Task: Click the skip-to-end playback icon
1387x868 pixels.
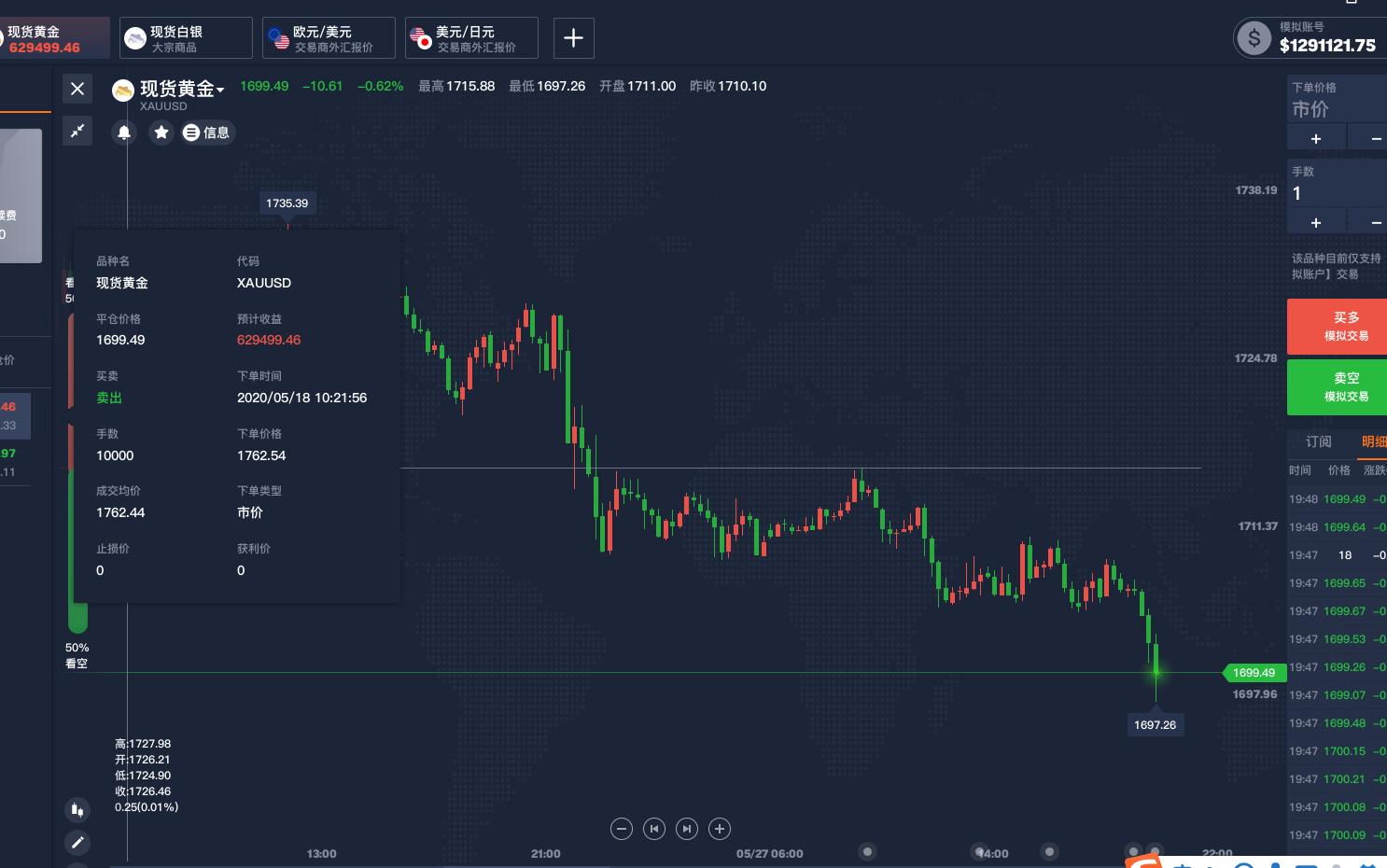Action: 687,829
